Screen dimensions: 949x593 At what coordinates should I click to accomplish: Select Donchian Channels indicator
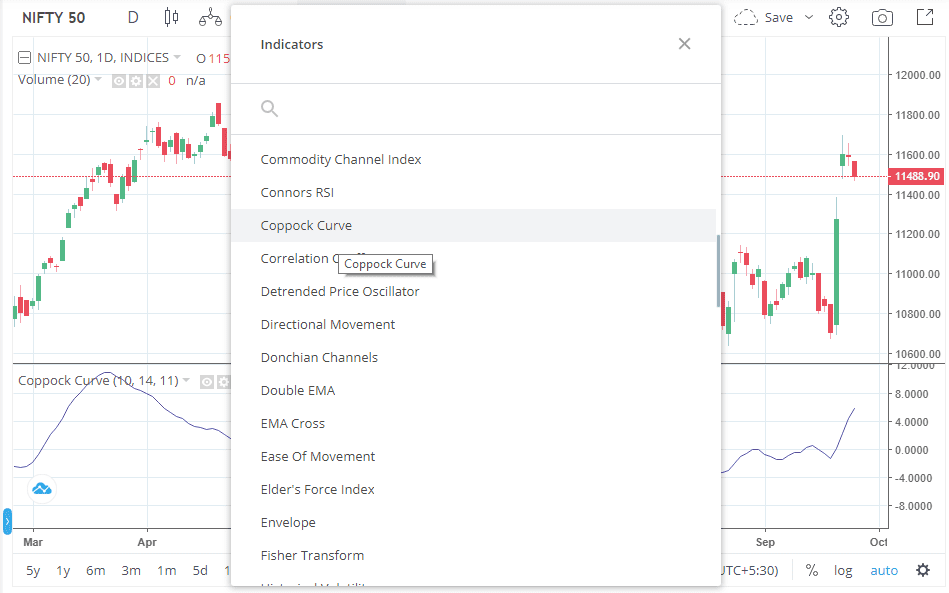(x=473, y=358)
